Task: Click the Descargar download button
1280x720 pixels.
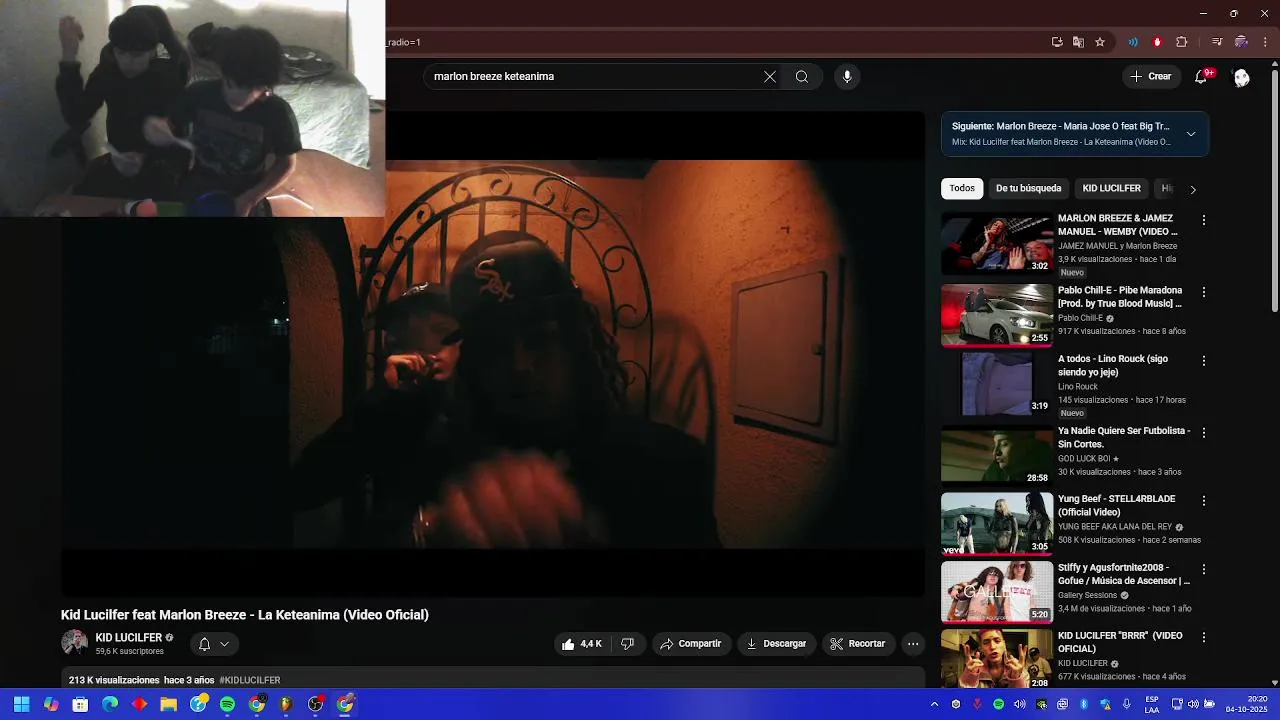Action: point(777,644)
